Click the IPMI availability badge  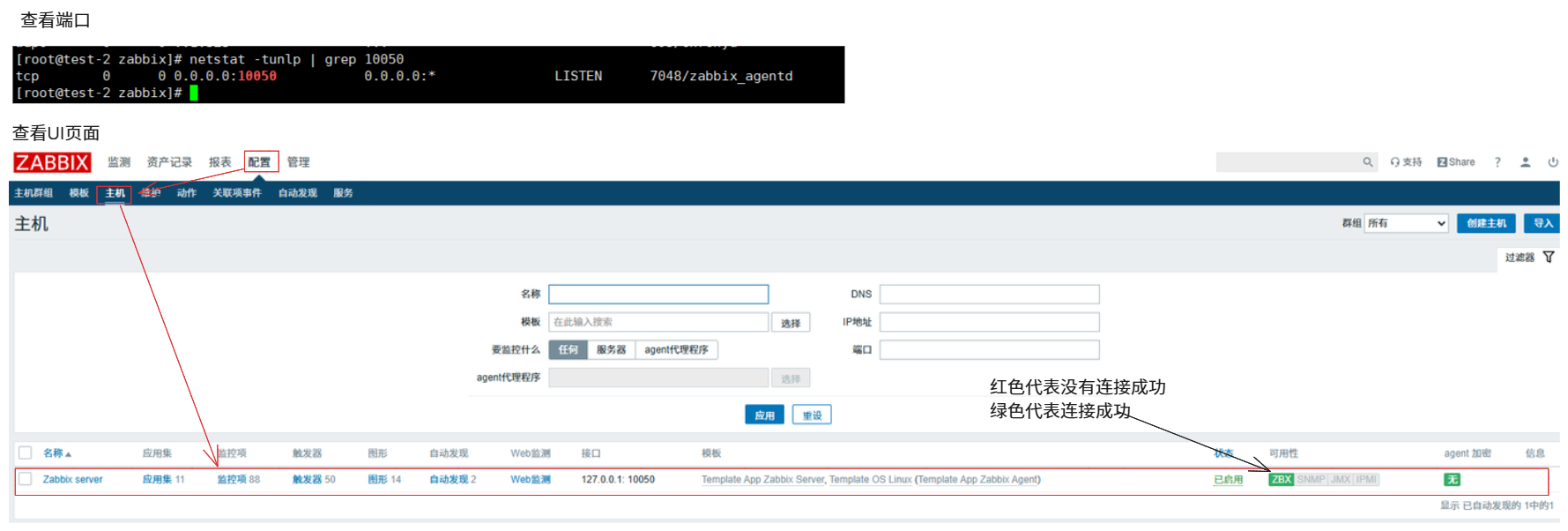click(x=1366, y=480)
